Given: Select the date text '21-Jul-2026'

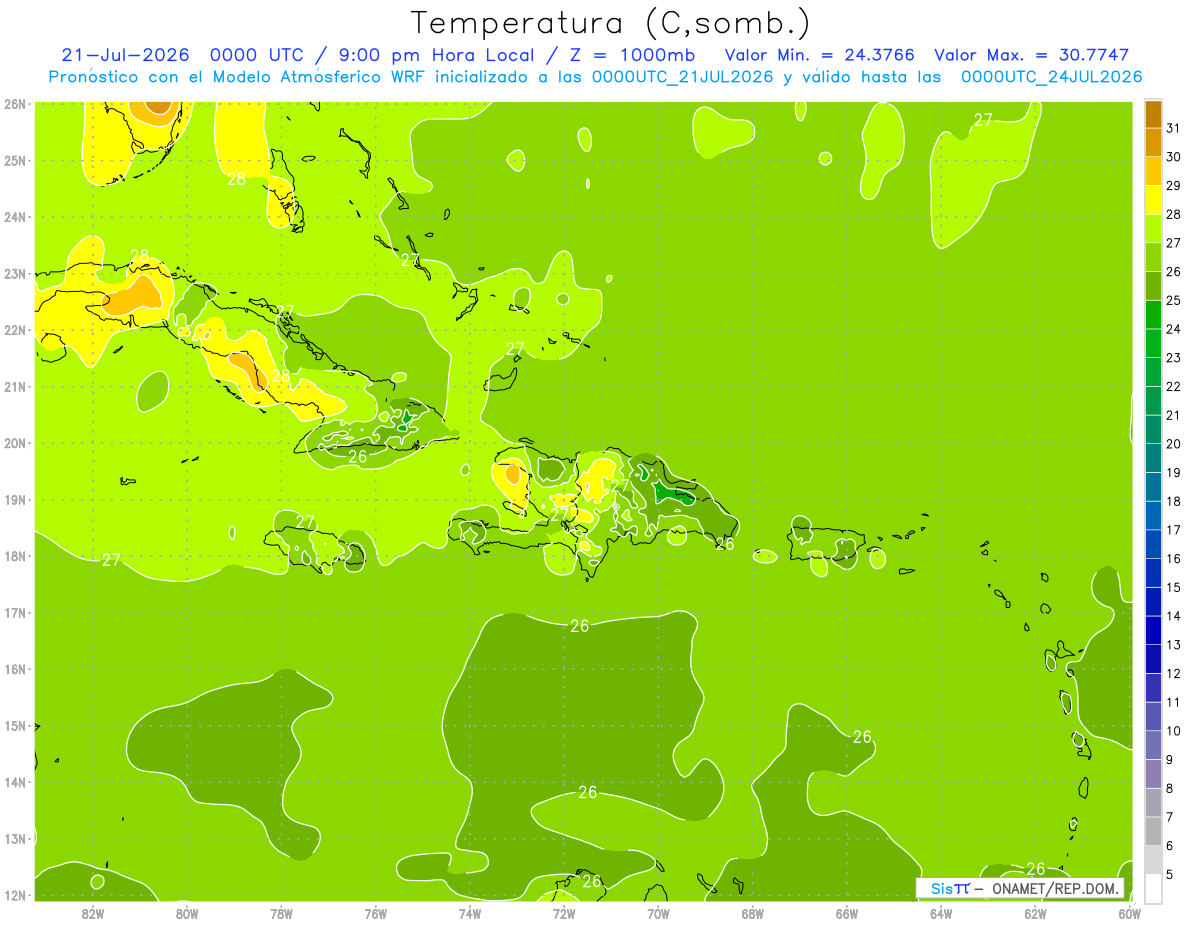Looking at the screenshot, I should point(124,55).
